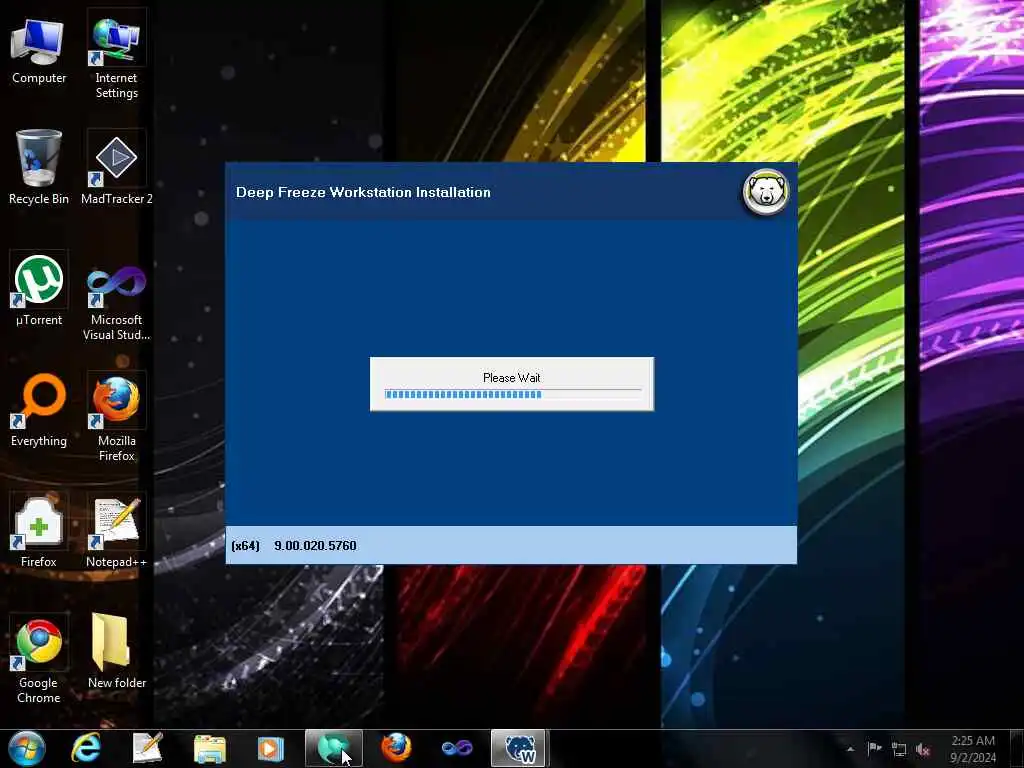Viewport: 1024px width, 768px height.
Task: Select the Recycle Bin icon
Action: click(39, 167)
